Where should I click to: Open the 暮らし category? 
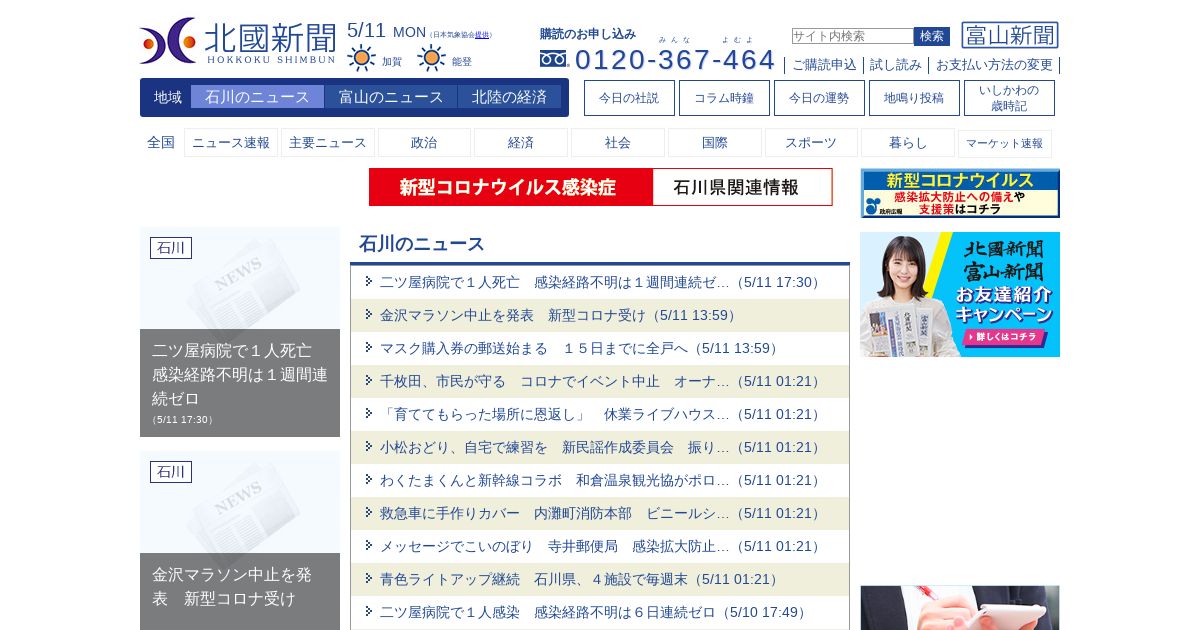(908, 143)
